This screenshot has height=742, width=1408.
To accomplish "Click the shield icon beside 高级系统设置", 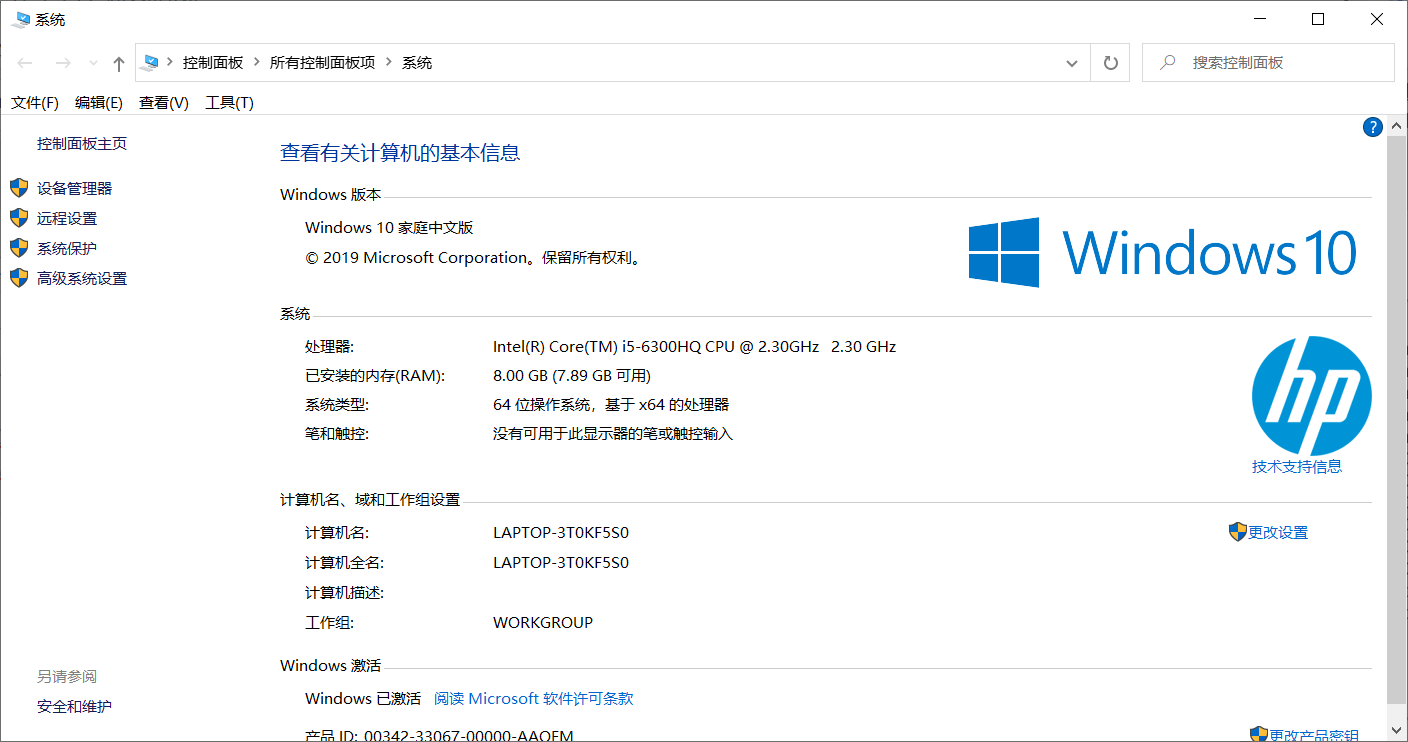I will (19, 278).
